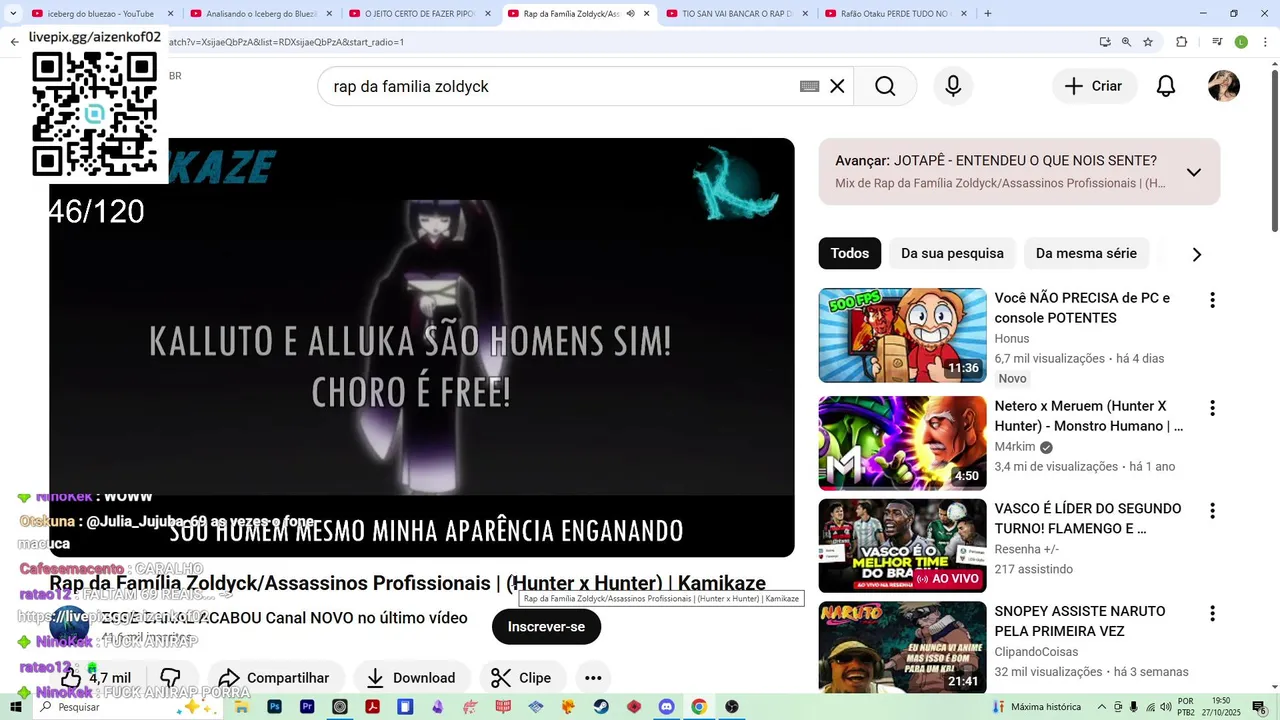
Task: Open Steam from the taskbar
Action: [x=601, y=707]
